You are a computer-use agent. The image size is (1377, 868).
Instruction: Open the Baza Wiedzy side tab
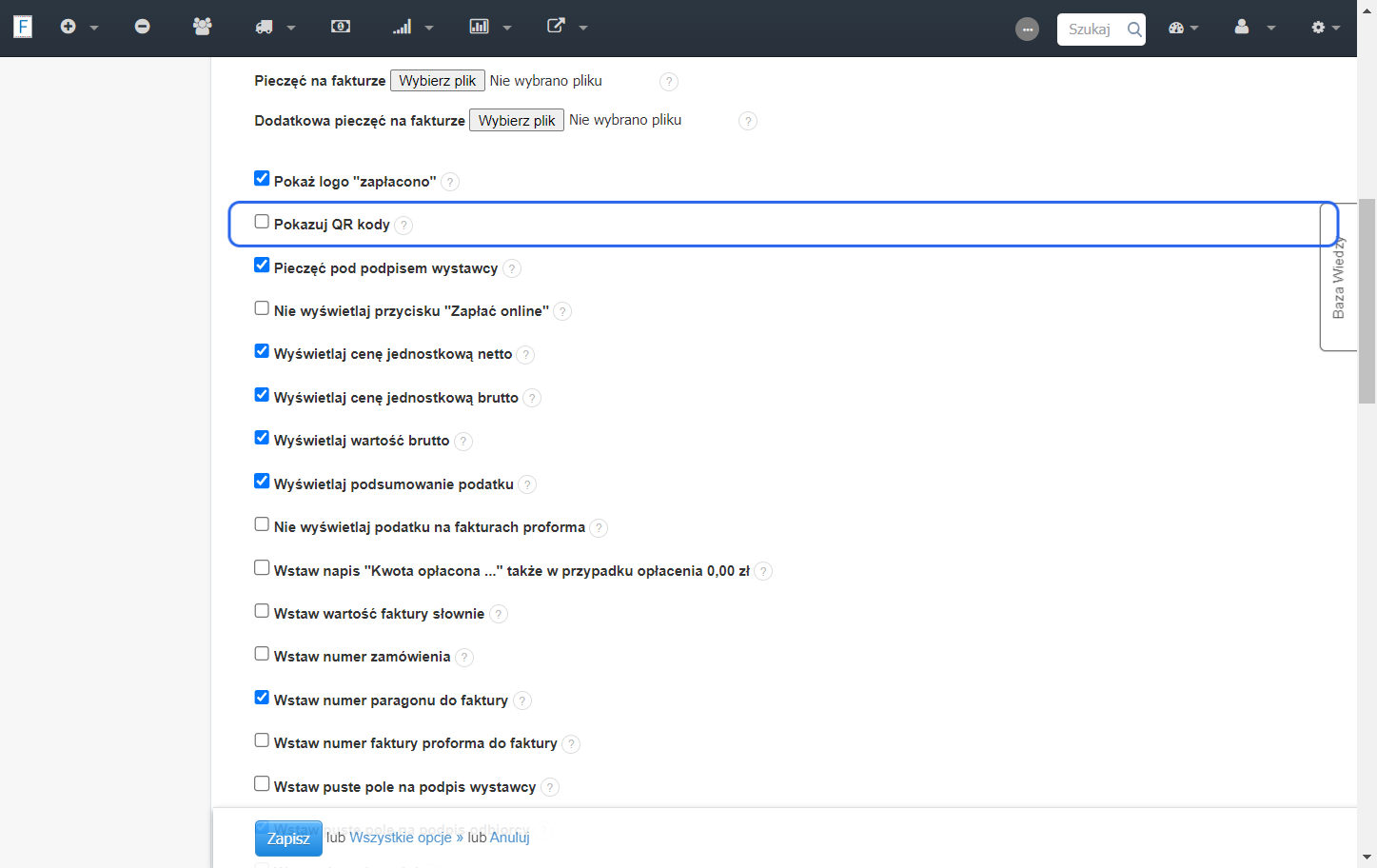point(1338,277)
